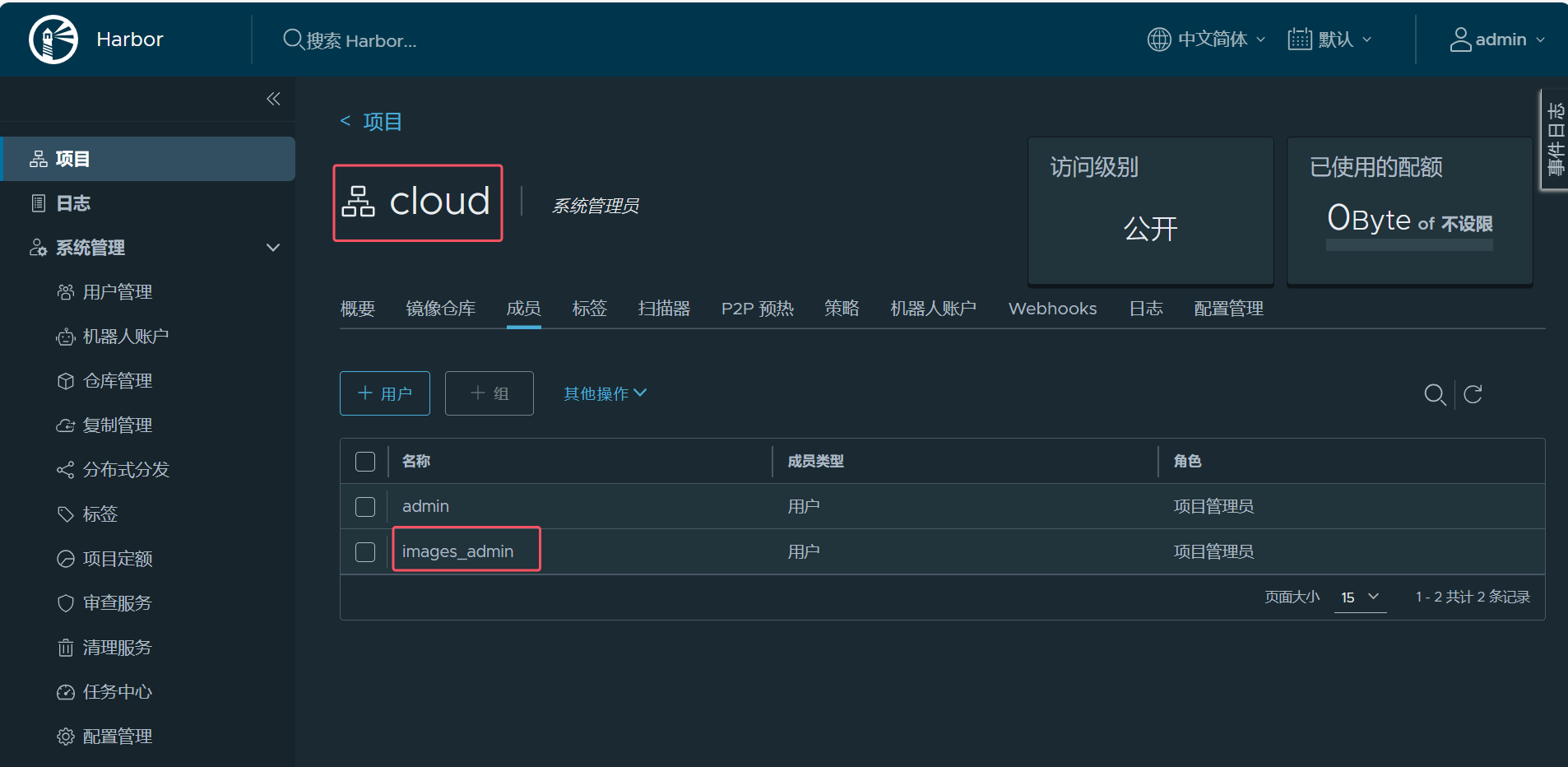The height and width of the screenshot is (767, 1568).
Task: Sort by the 成员类型 column header
Action: tap(816, 462)
